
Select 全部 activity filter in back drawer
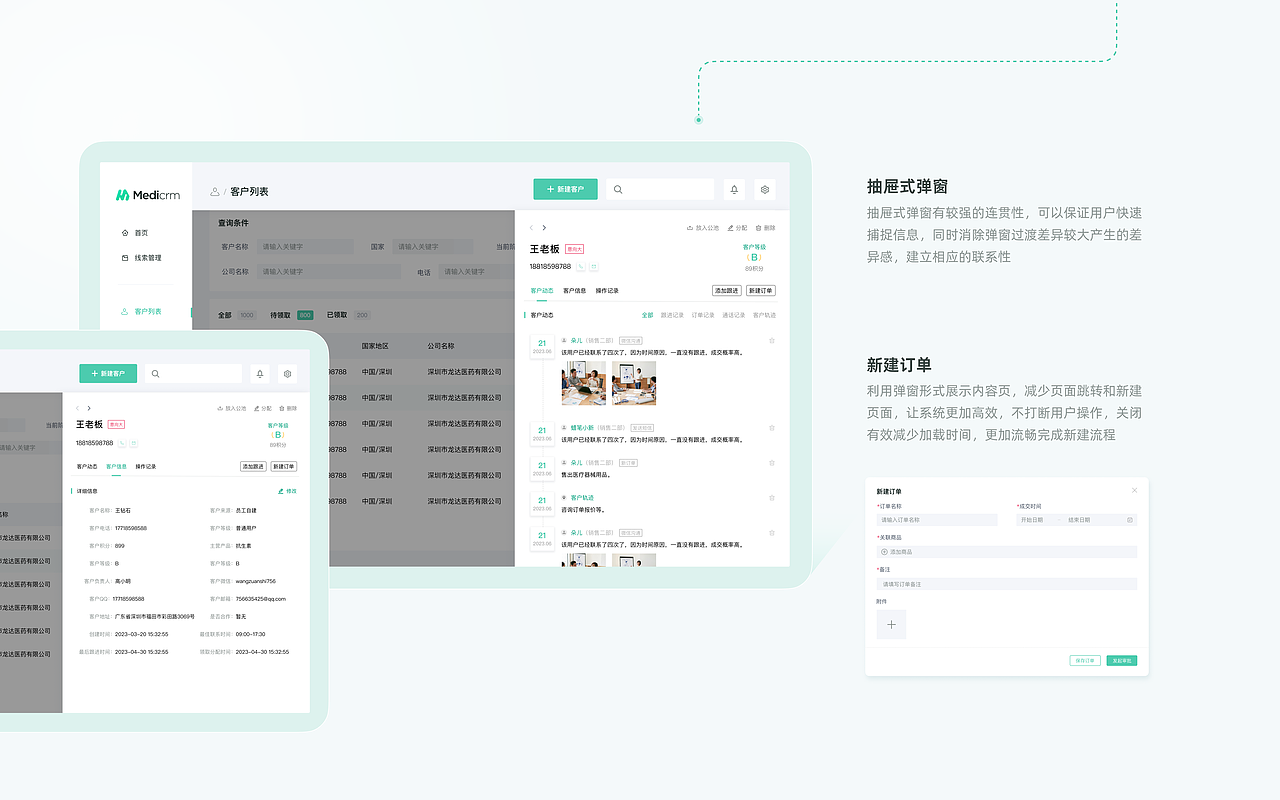click(648, 315)
